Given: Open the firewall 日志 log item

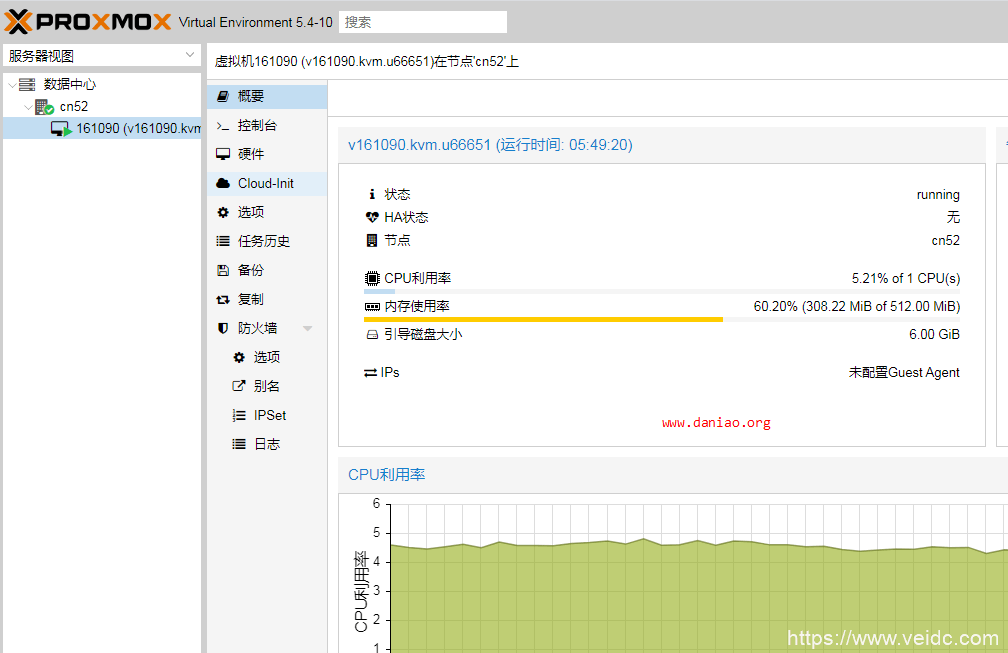Looking at the screenshot, I should click(x=266, y=445).
